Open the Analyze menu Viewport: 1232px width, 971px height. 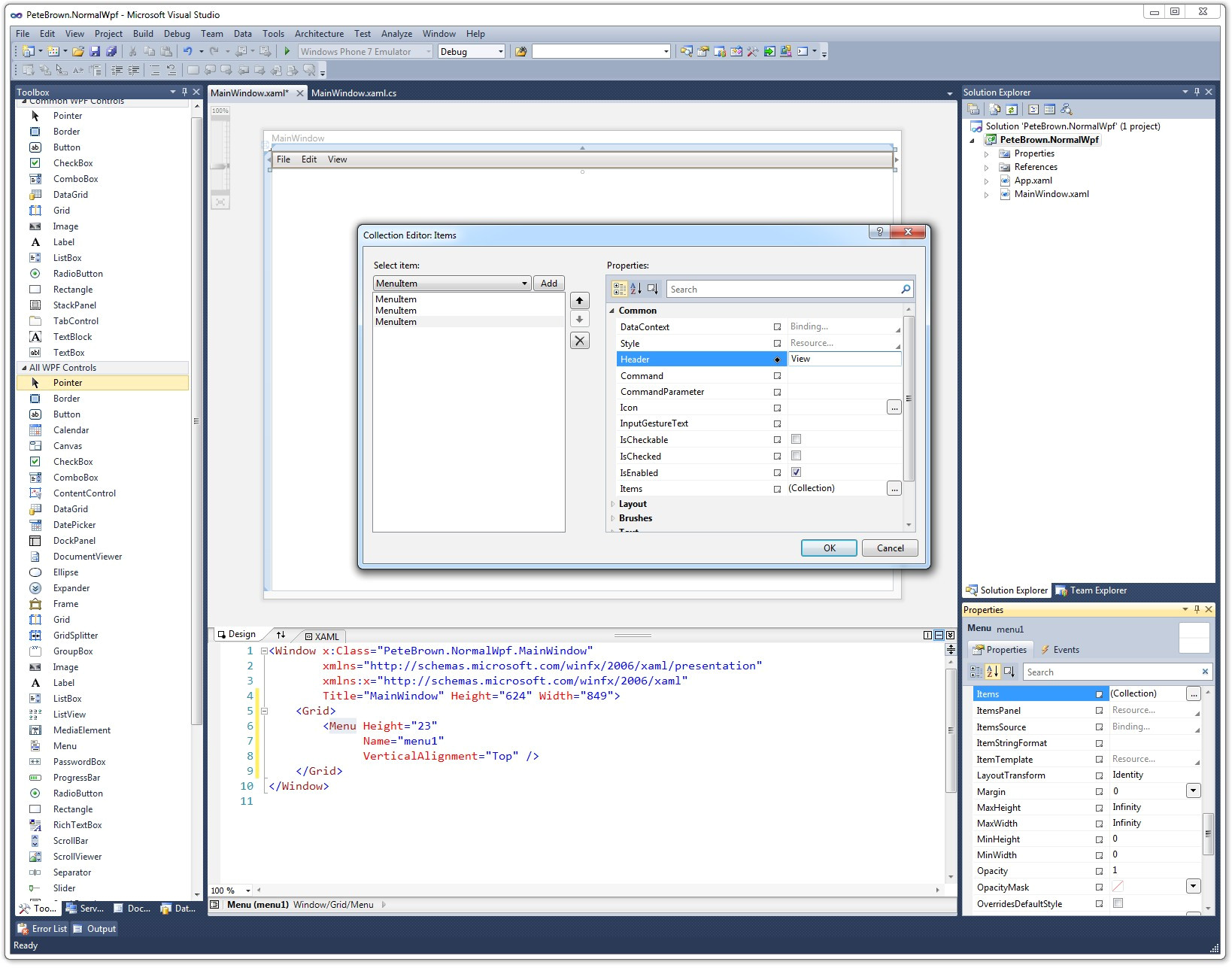(x=396, y=34)
